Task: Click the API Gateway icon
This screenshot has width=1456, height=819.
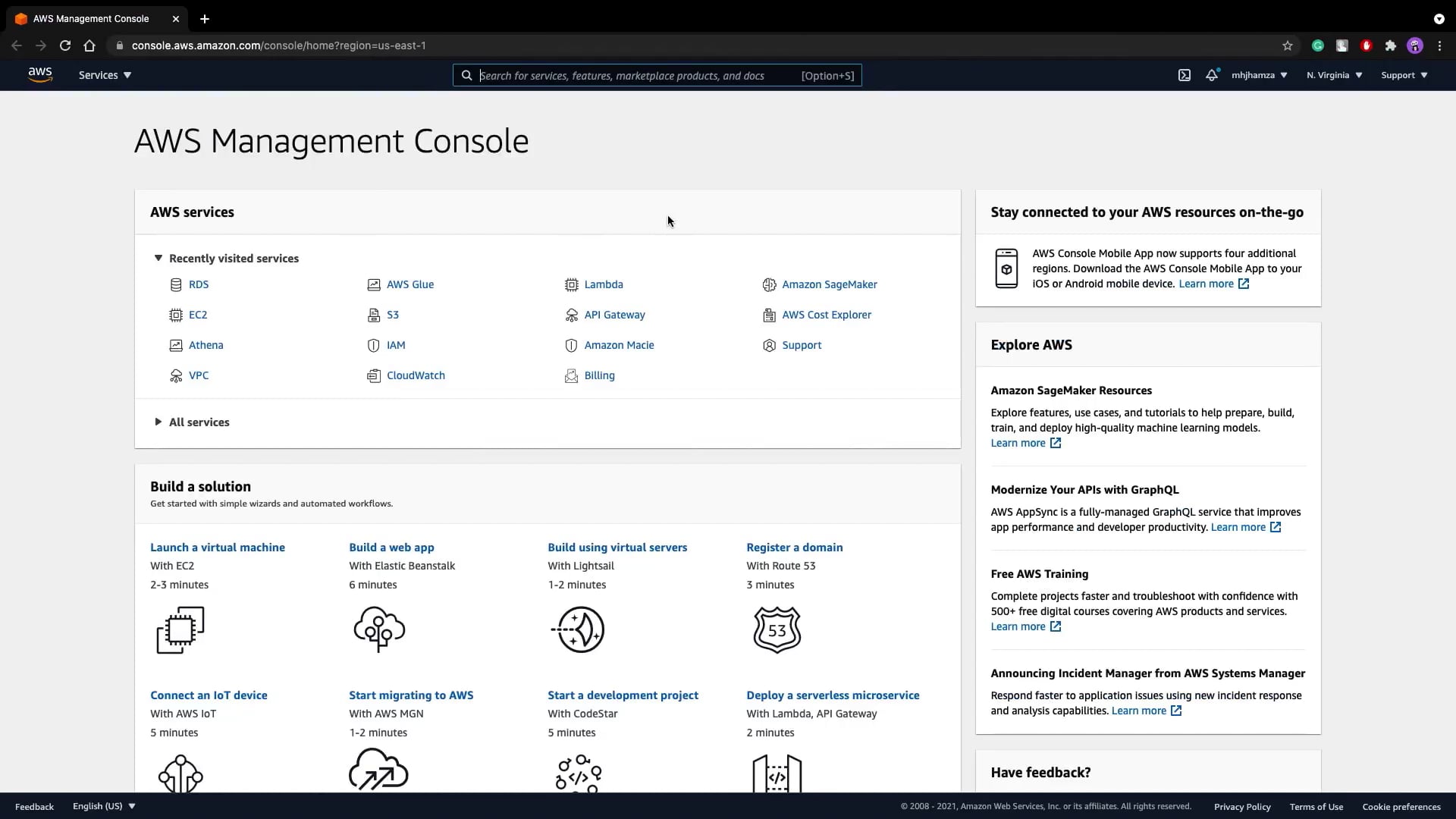Action: click(x=572, y=315)
